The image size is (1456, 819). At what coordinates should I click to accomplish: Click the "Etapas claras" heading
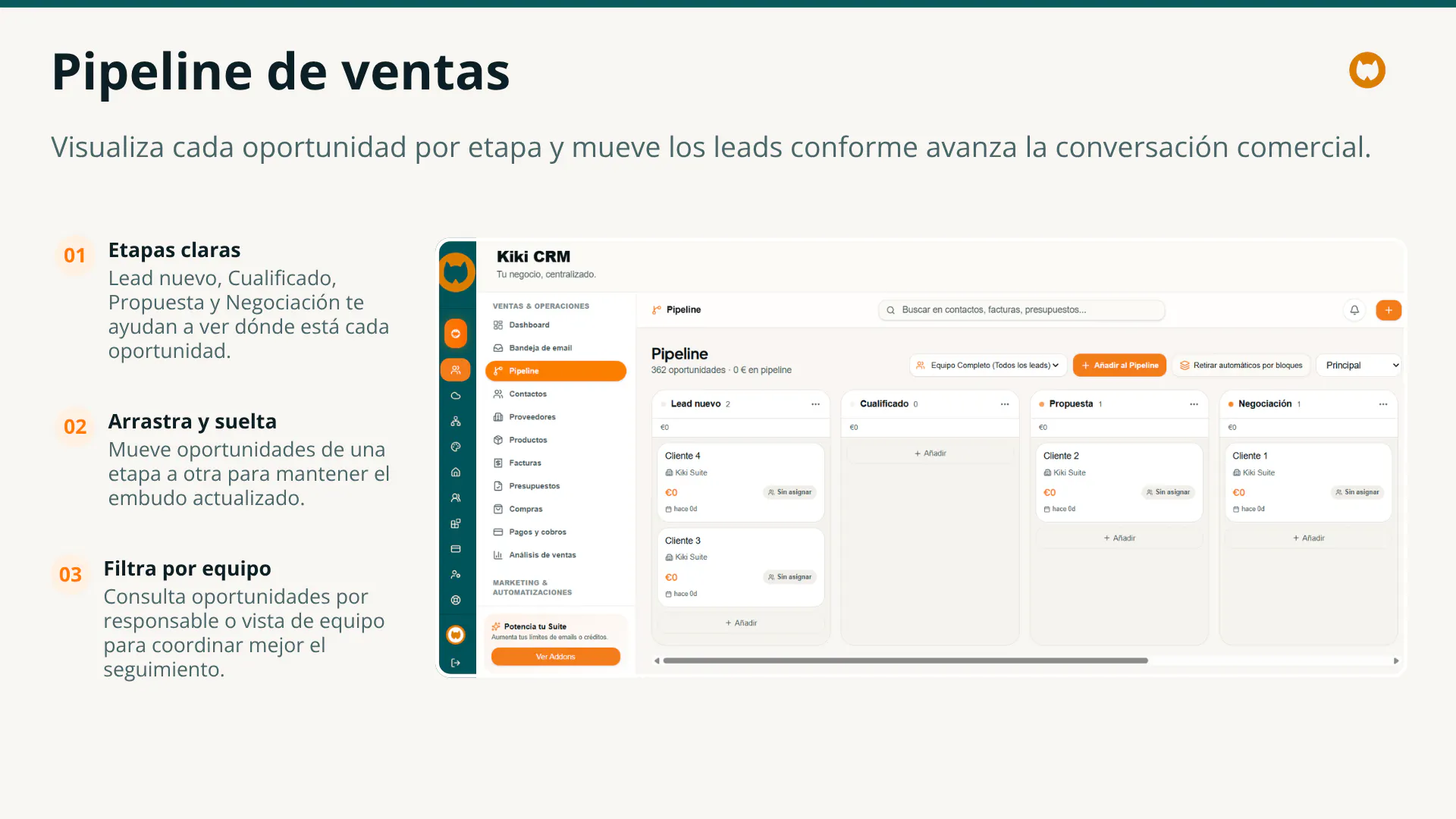pyautogui.click(x=174, y=250)
